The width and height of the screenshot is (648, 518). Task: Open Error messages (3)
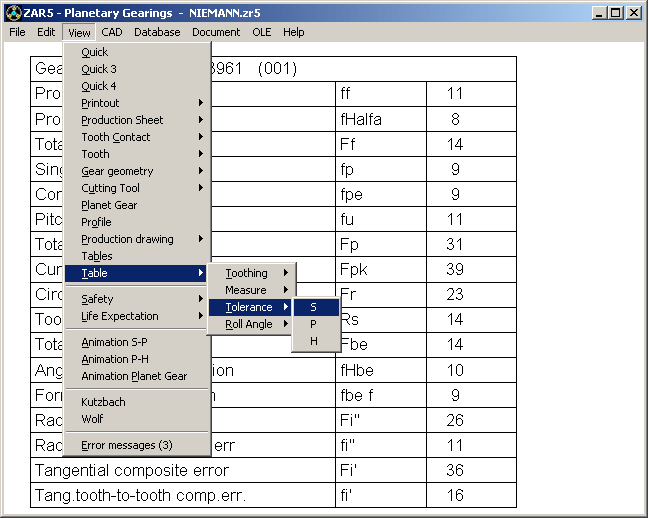pos(126,445)
